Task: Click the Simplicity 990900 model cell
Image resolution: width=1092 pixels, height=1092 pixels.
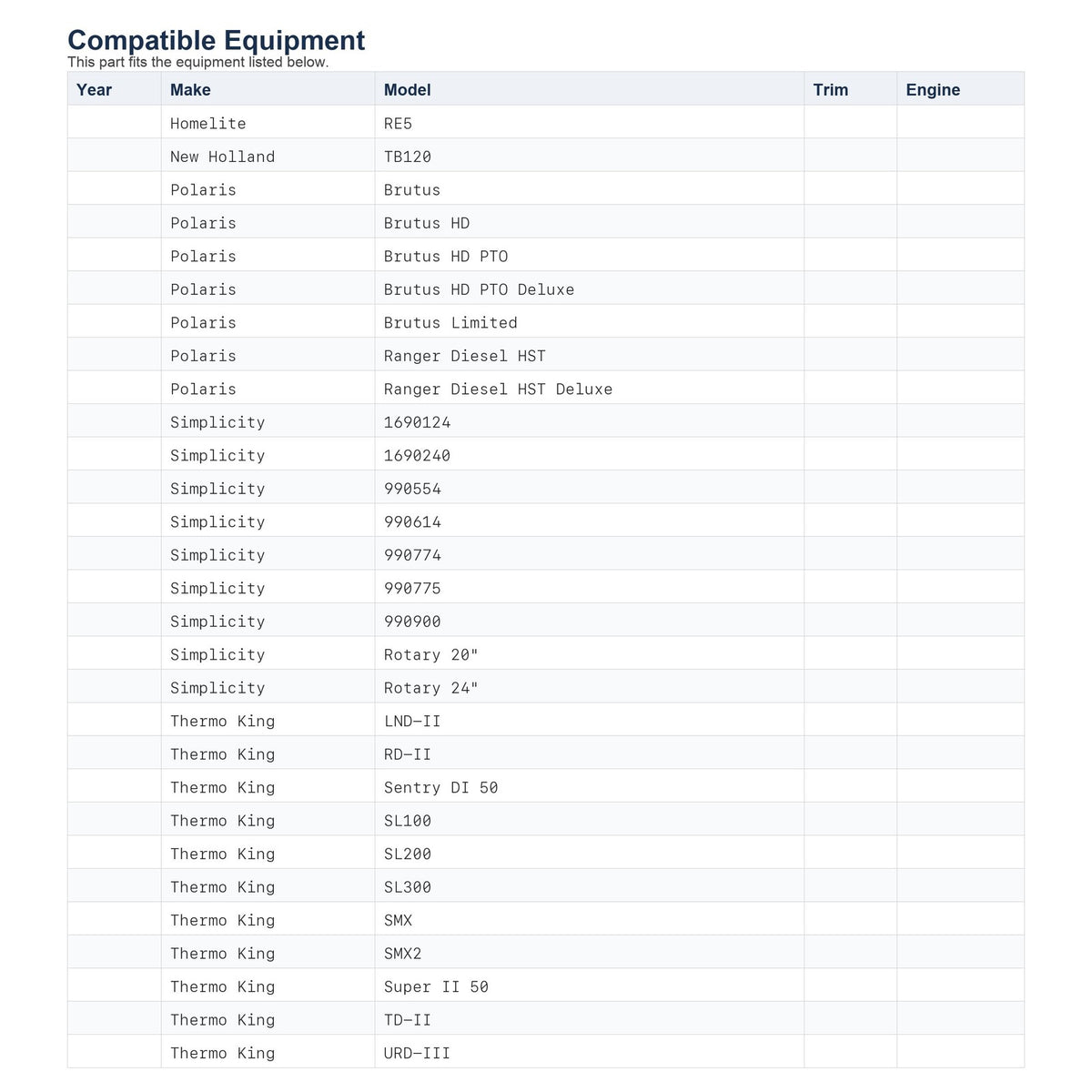Action: click(589, 622)
